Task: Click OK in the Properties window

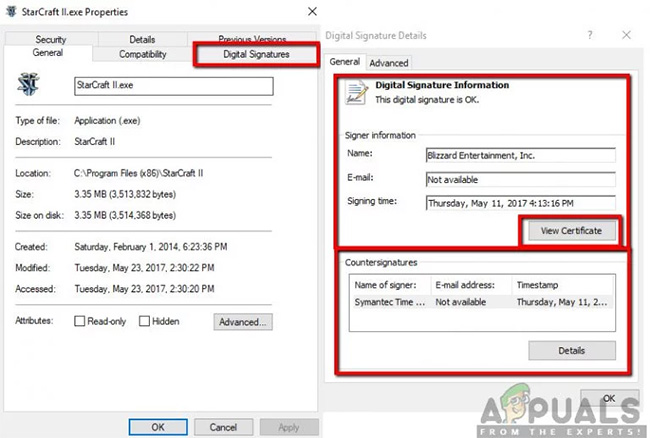Action: coord(158,427)
